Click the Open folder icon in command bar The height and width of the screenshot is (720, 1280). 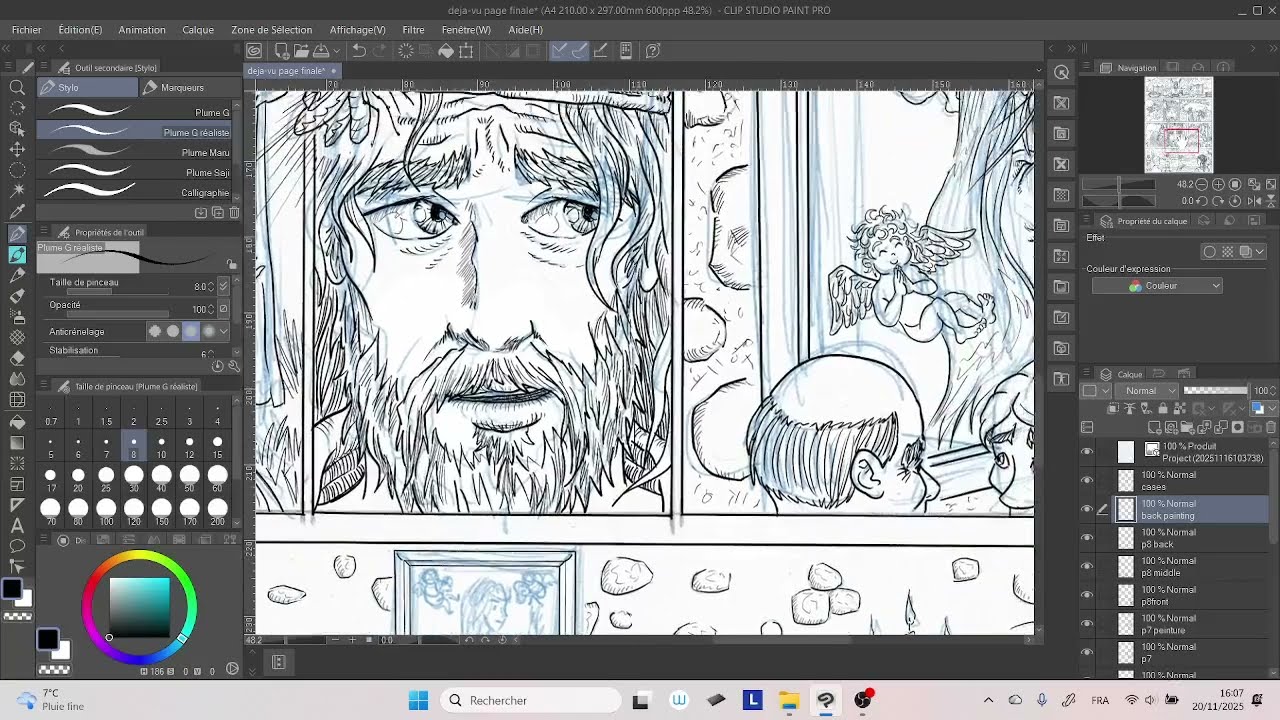[302, 51]
